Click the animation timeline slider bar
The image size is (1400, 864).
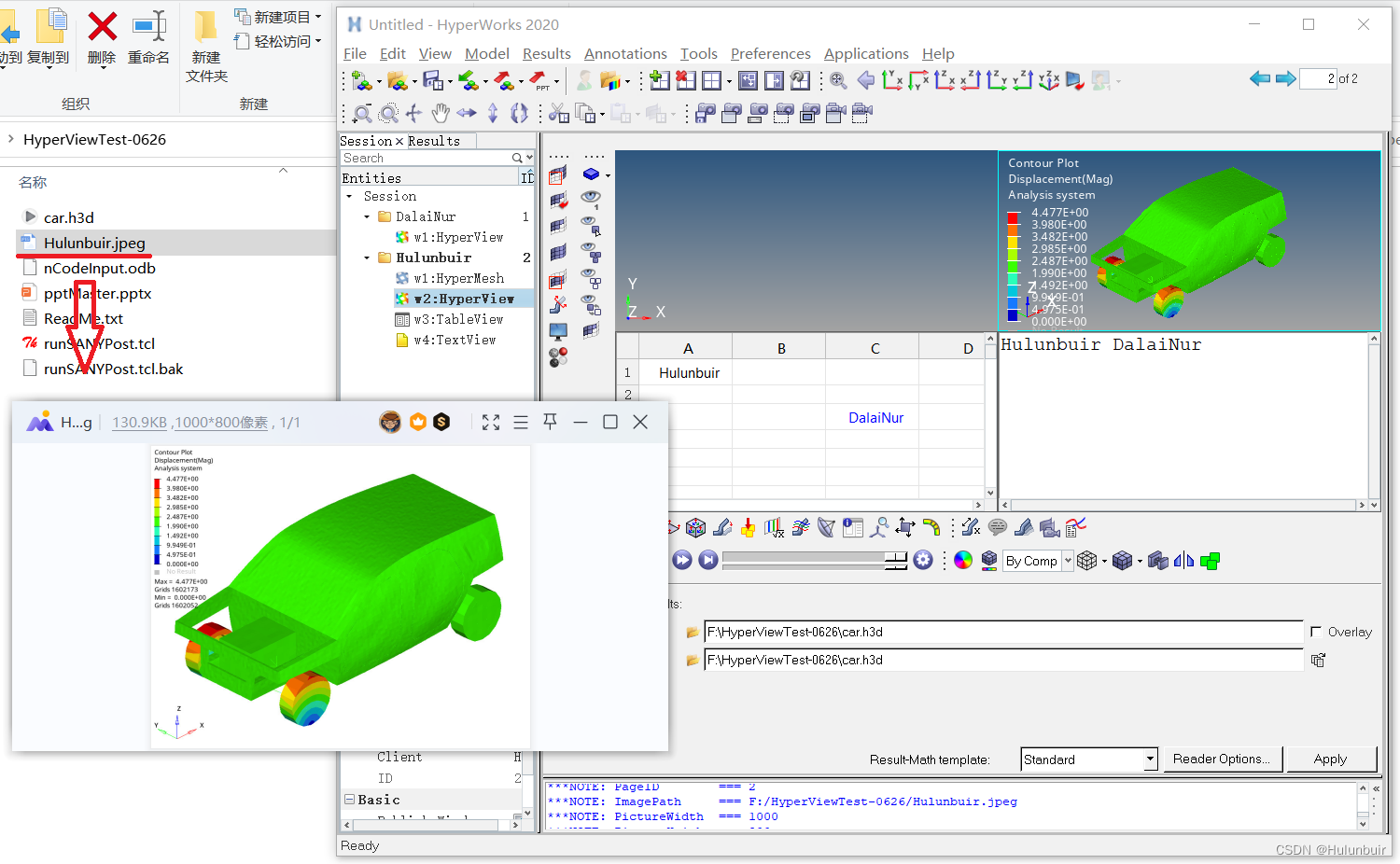pos(815,560)
